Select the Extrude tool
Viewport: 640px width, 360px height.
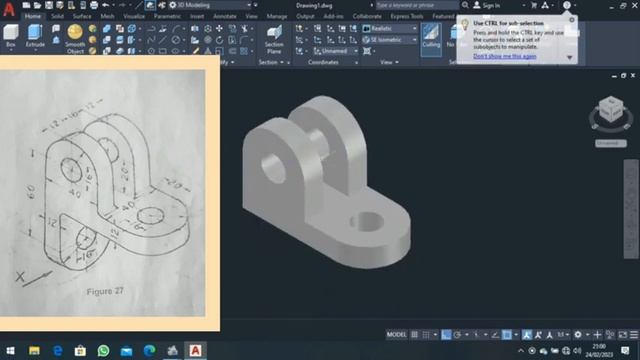click(35, 36)
